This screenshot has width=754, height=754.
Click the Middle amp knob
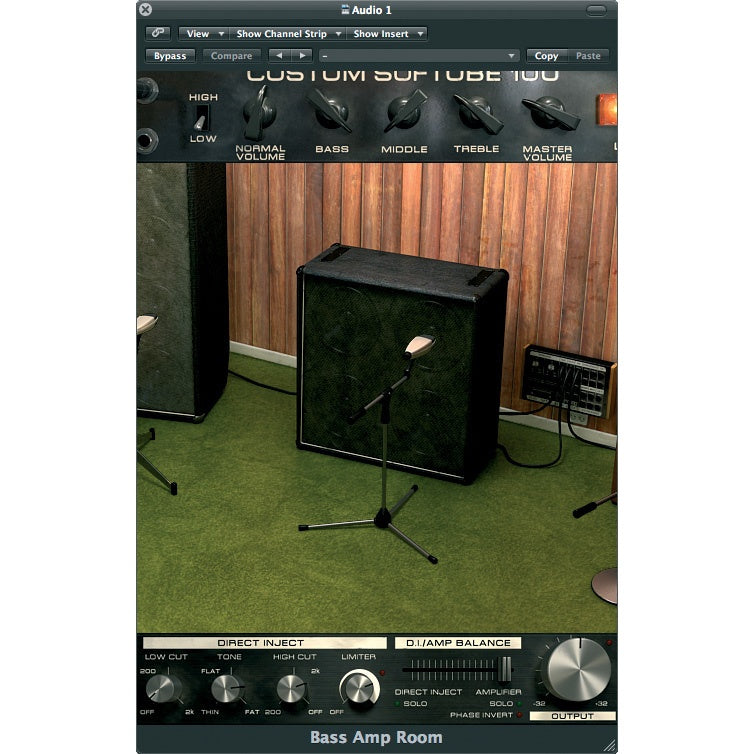pos(404,112)
